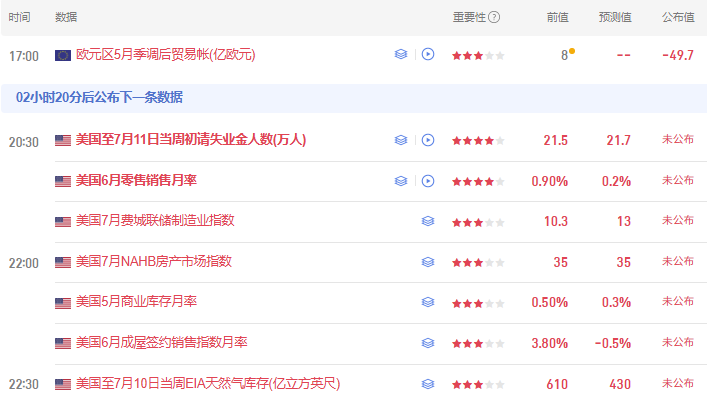Click layers icon for Eurozone trade balance row
707x402 pixels.
click(x=401, y=55)
